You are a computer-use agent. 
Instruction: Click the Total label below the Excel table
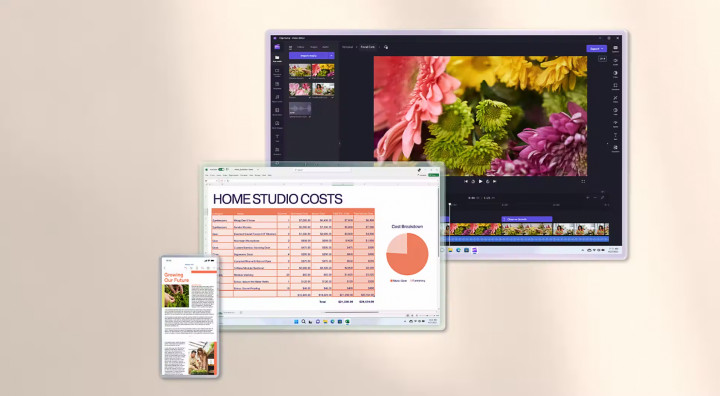322,302
